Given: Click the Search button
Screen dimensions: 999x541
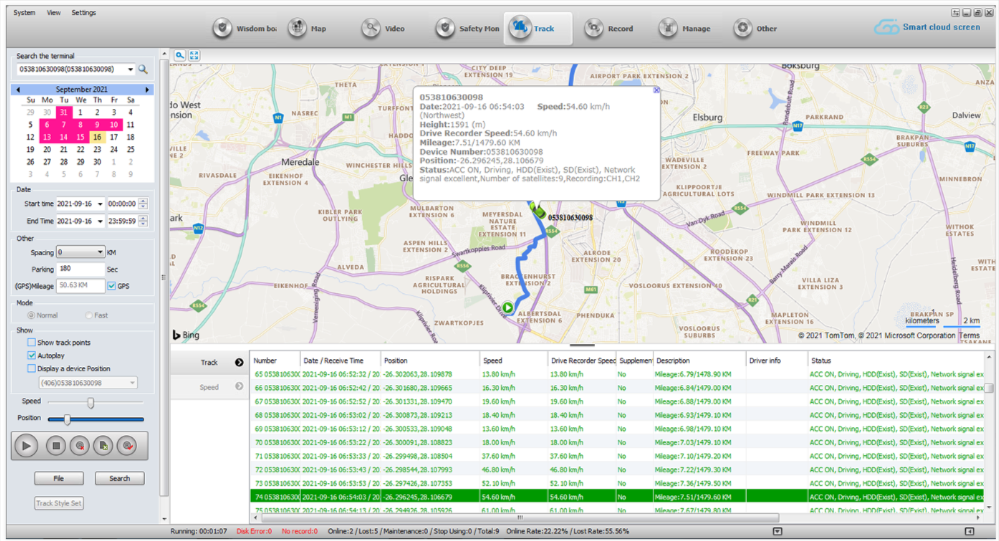Looking at the screenshot, I should pos(119,478).
